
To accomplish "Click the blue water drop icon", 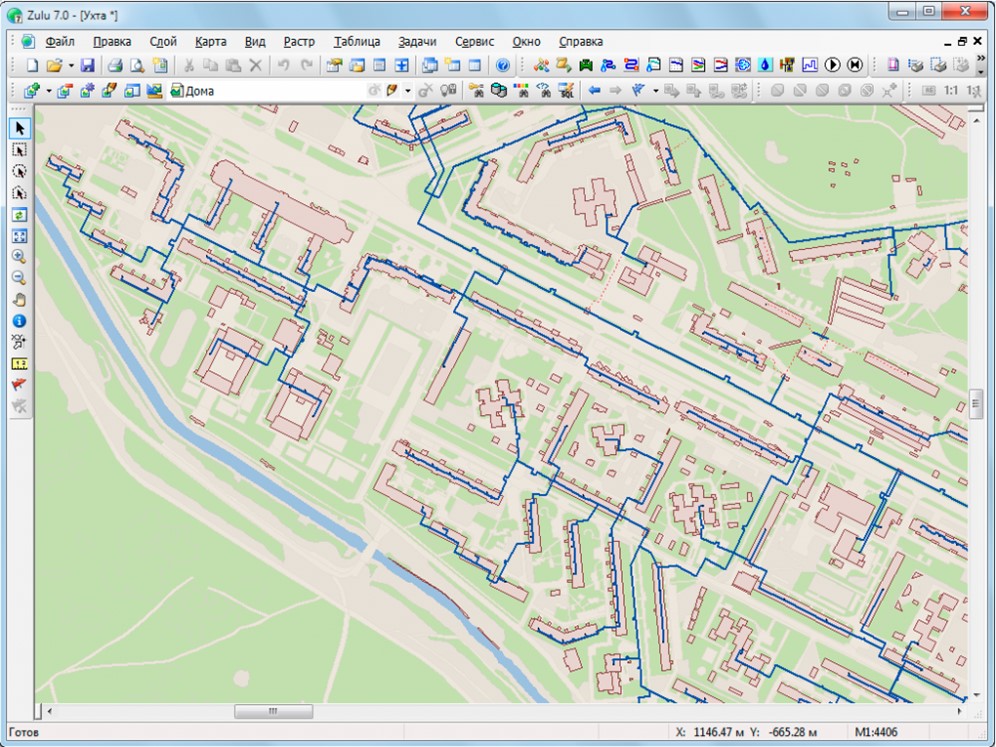I will pyautogui.click(x=765, y=66).
